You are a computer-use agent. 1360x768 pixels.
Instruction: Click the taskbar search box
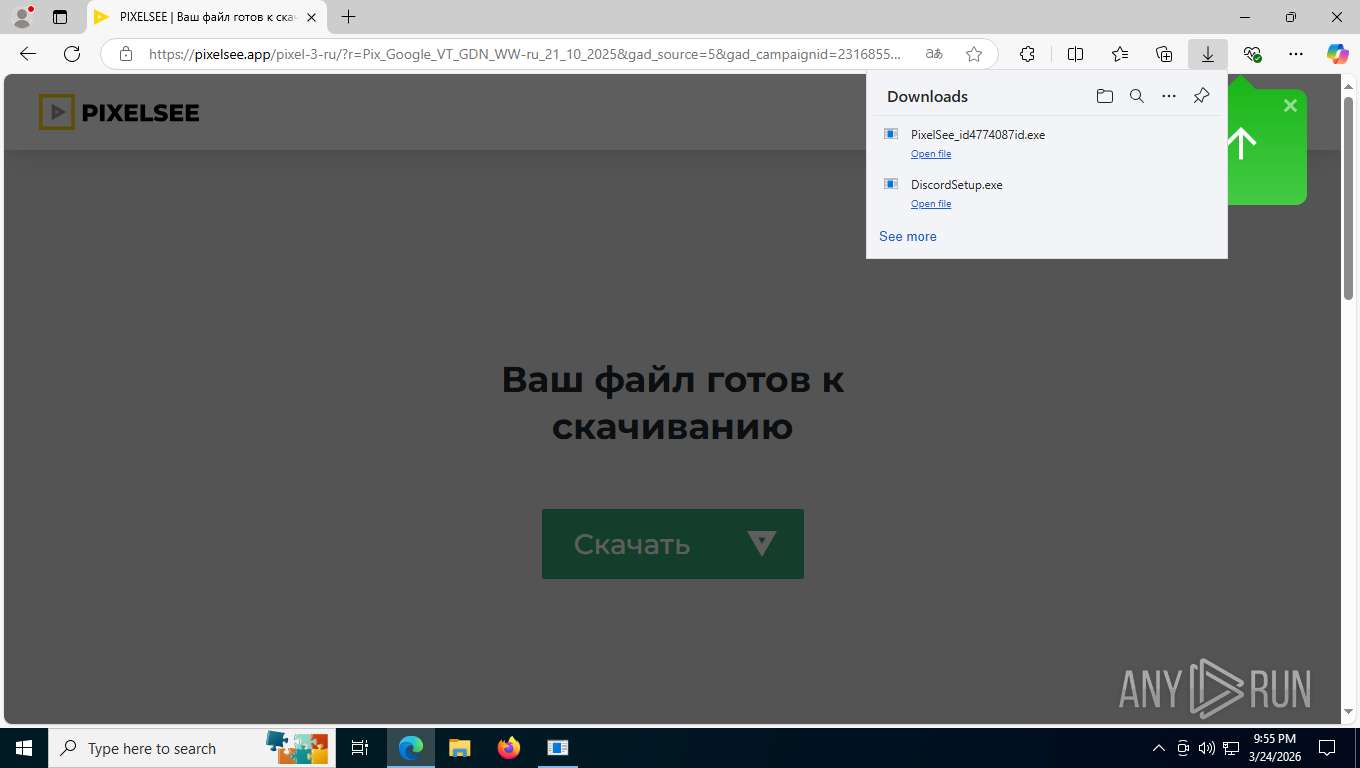(192, 748)
